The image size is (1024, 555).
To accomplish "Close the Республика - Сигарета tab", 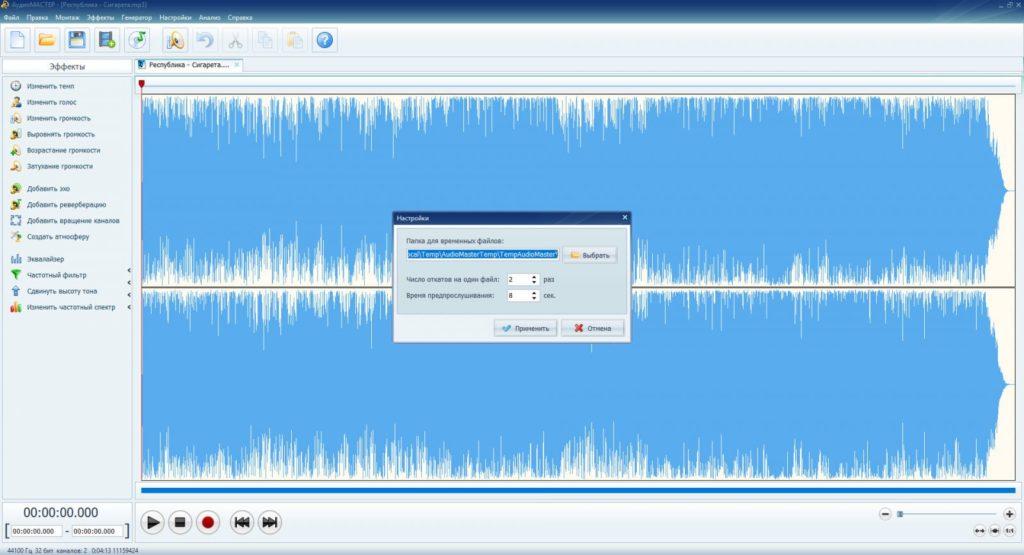I will (237, 65).
